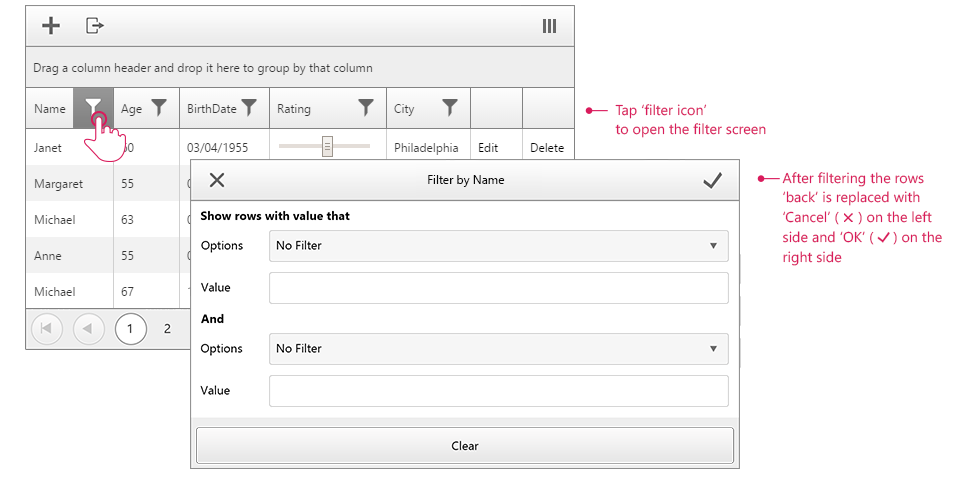The width and height of the screenshot is (960, 480).
Task: Click Delete in Janet's row
Action: (547, 148)
